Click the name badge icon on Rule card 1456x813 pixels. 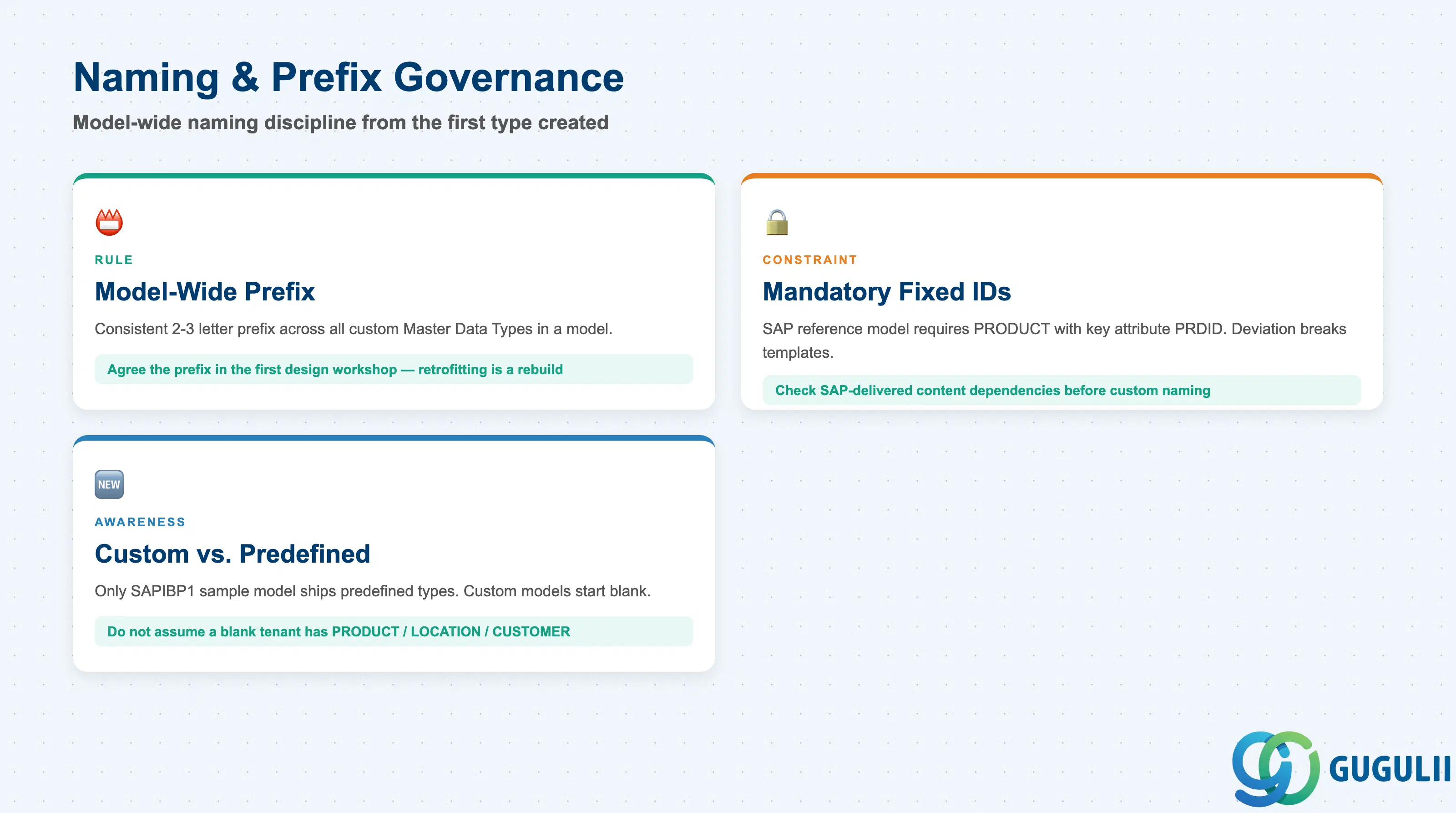click(109, 222)
